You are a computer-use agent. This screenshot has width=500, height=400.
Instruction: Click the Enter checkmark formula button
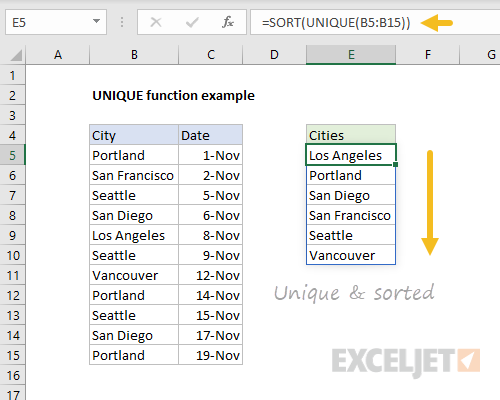coord(192,22)
